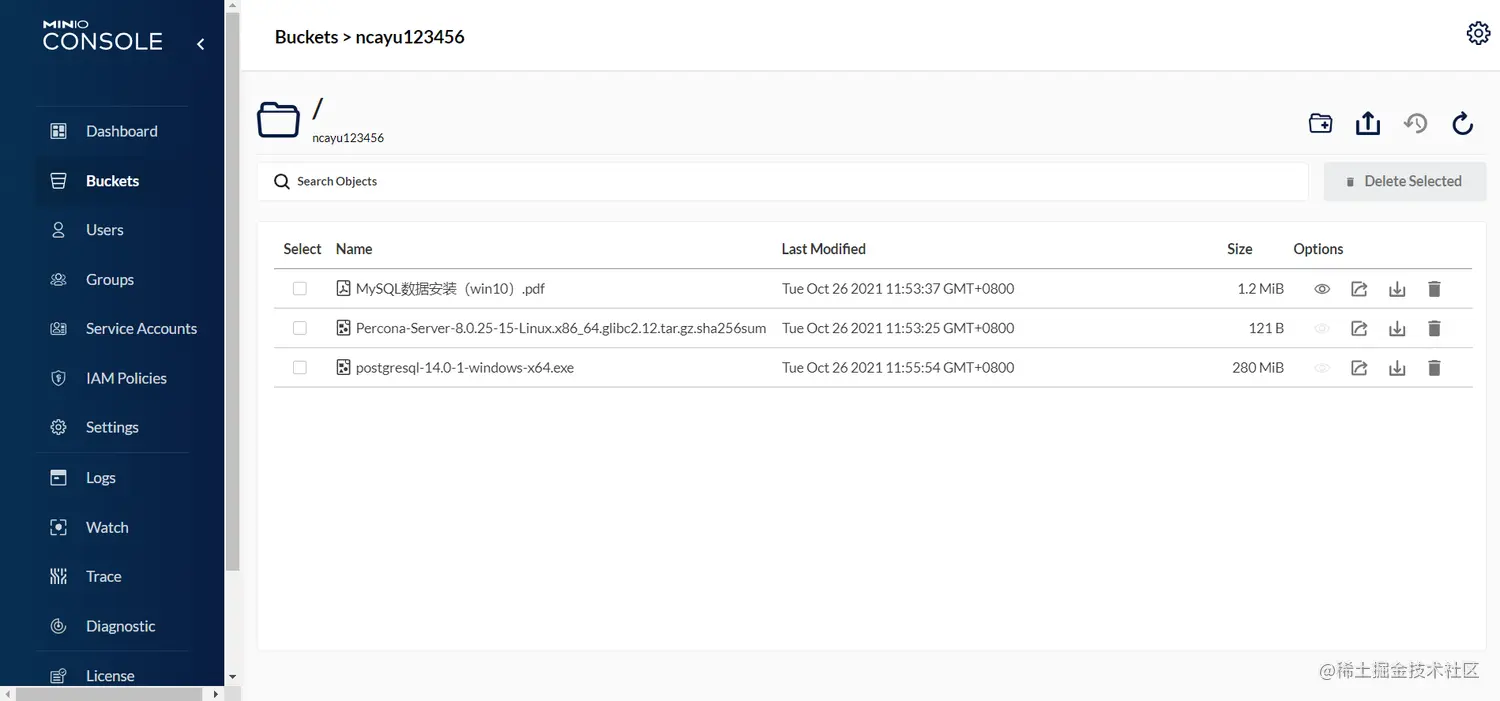Select the checkbox for the MySQL pdf file
Image resolution: width=1500 pixels, height=701 pixels.
[300, 288]
